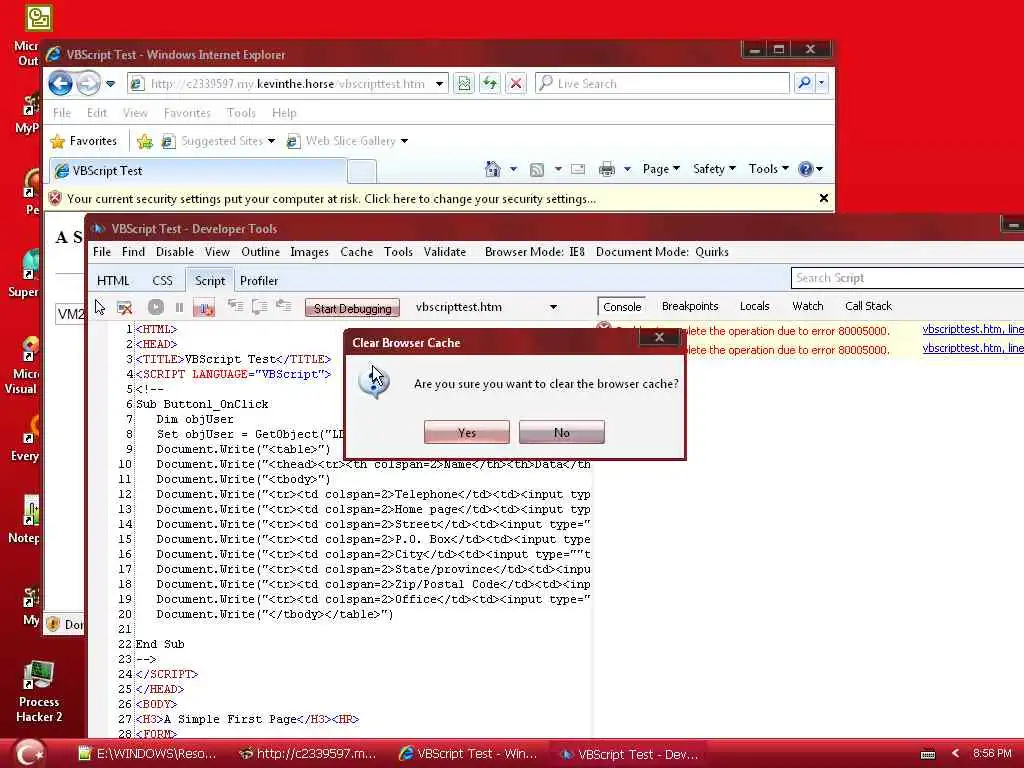Switch to the CSS tab
1024x768 pixels.
click(163, 281)
